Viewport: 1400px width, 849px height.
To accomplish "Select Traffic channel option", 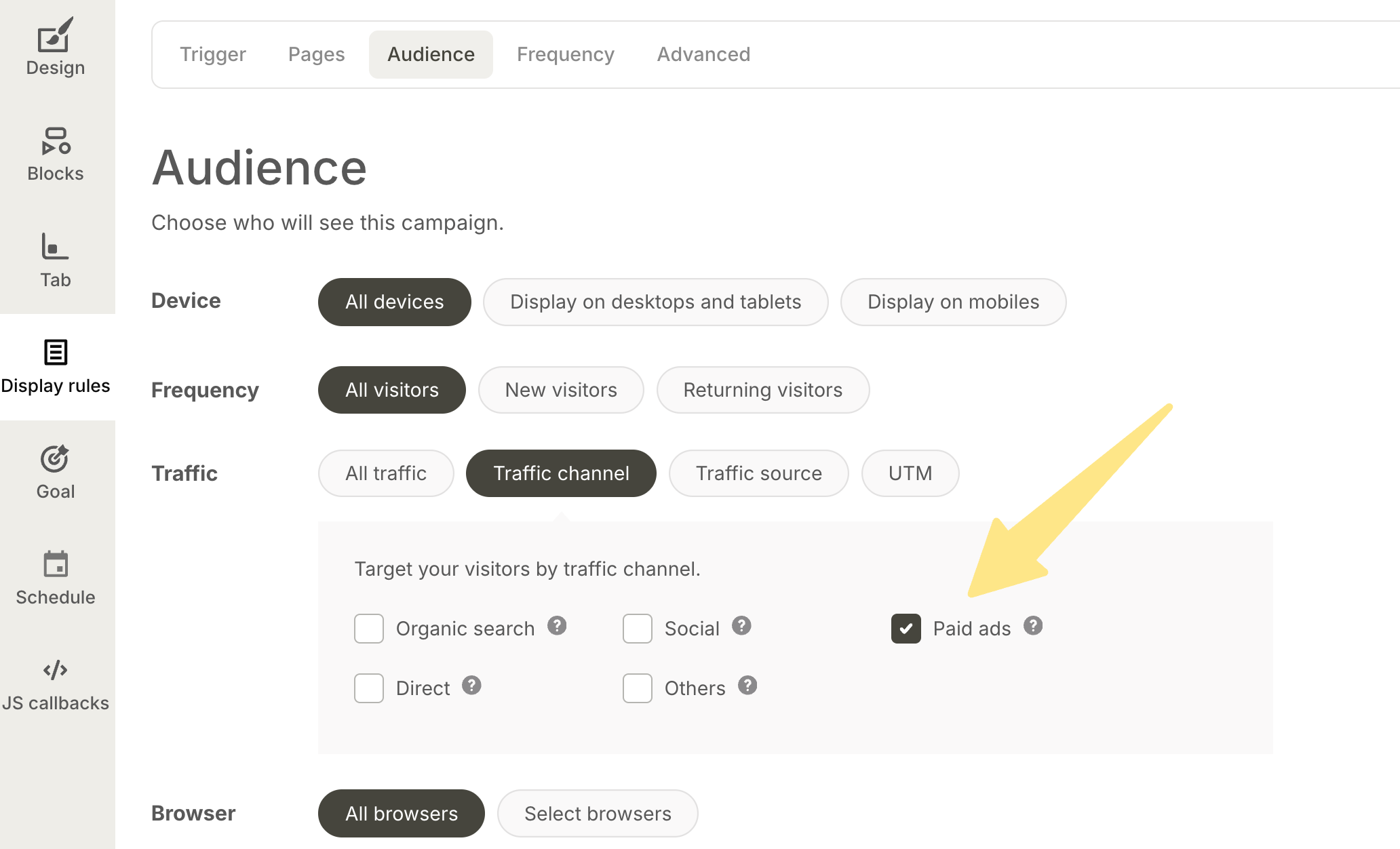I will click(x=561, y=473).
